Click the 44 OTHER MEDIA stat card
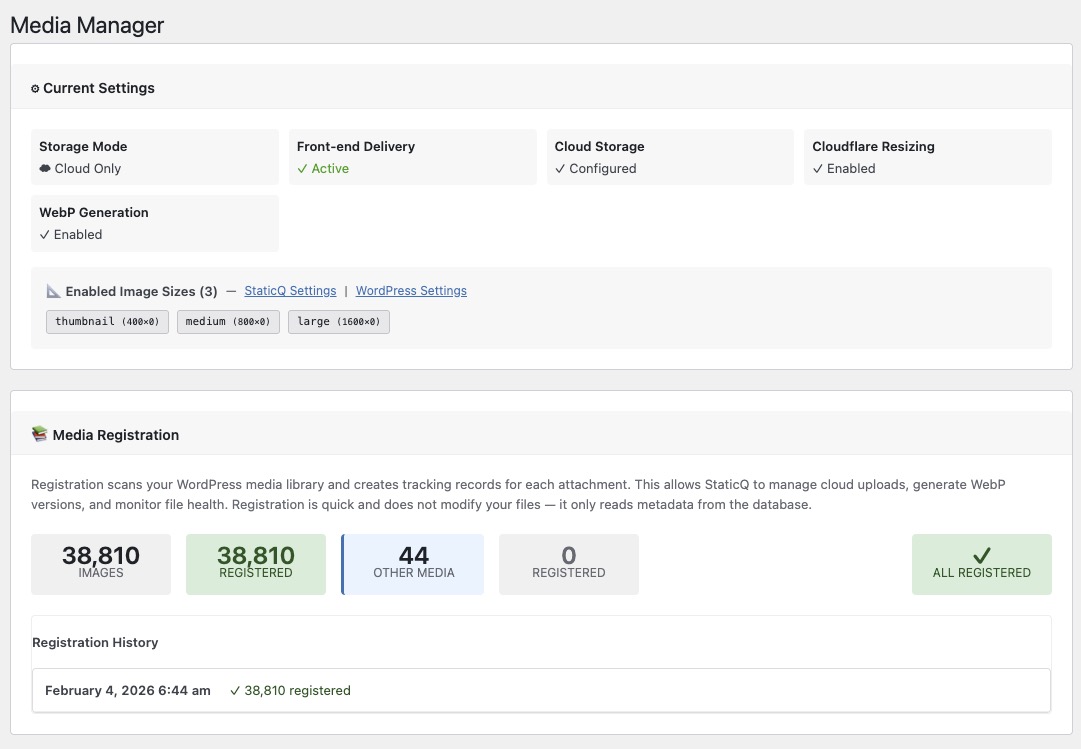The height and width of the screenshot is (749, 1081). pyautogui.click(x=413, y=563)
